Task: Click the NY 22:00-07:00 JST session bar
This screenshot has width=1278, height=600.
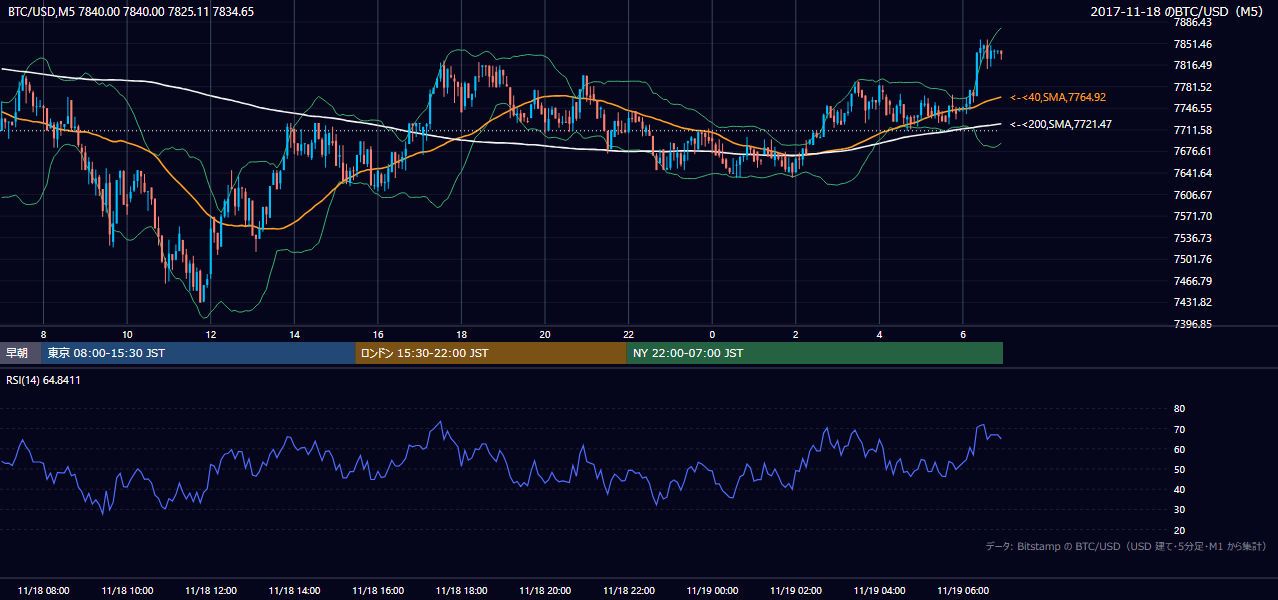Action: [815, 353]
